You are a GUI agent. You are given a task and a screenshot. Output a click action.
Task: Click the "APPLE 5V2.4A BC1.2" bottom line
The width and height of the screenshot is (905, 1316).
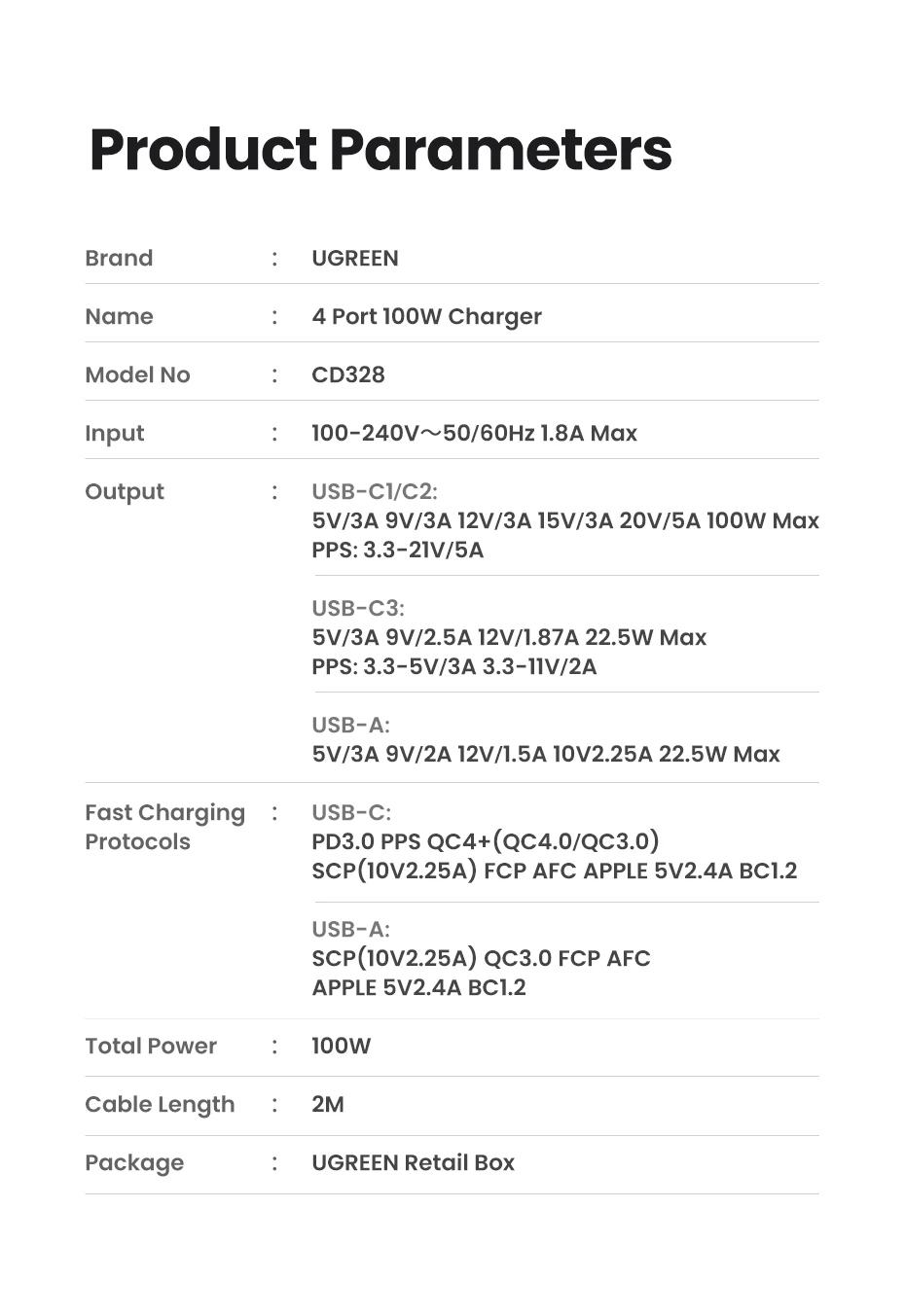click(x=418, y=987)
